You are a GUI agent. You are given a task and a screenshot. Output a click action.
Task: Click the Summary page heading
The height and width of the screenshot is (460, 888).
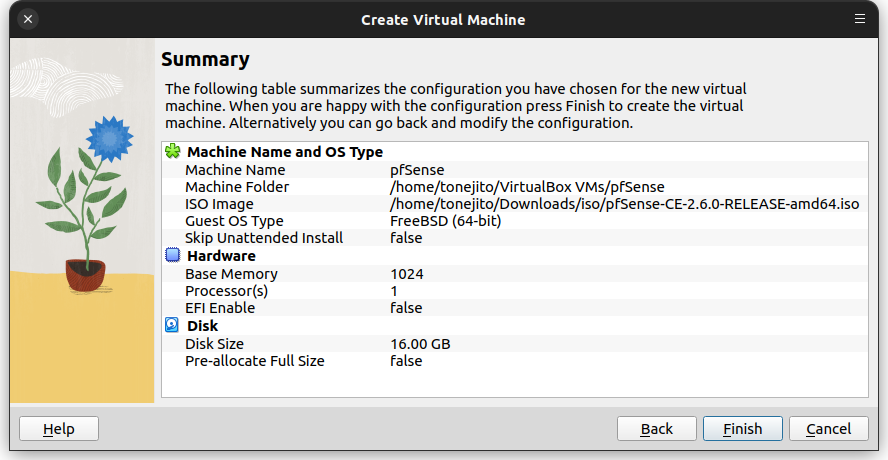[x=205, y=59]
